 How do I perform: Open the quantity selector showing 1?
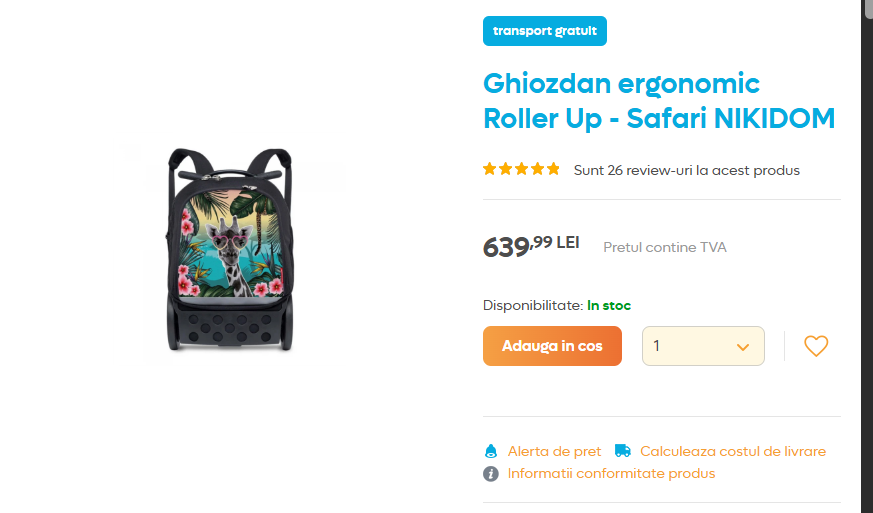690,346
